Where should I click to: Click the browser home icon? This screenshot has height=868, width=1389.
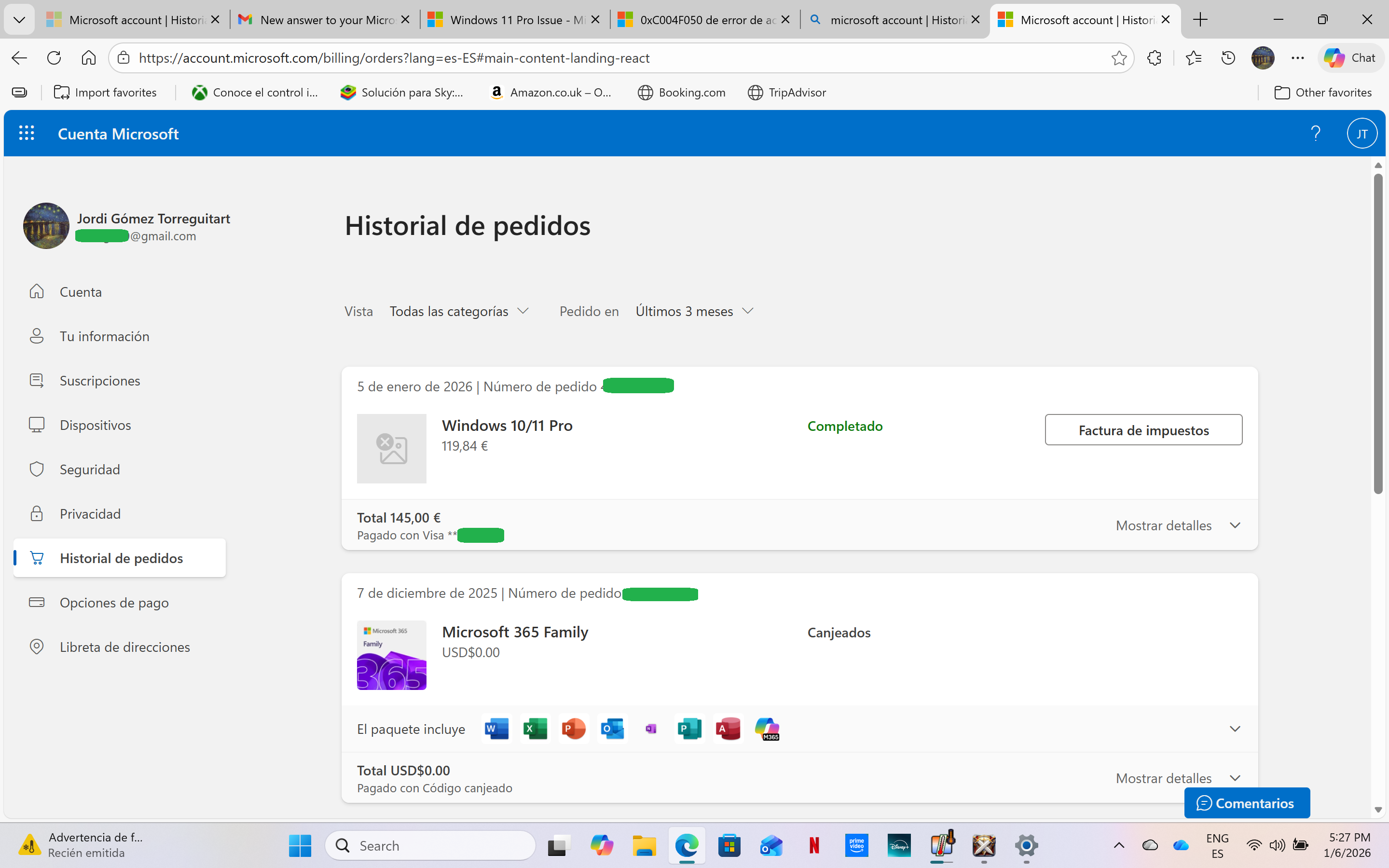(x=88, y=58)
